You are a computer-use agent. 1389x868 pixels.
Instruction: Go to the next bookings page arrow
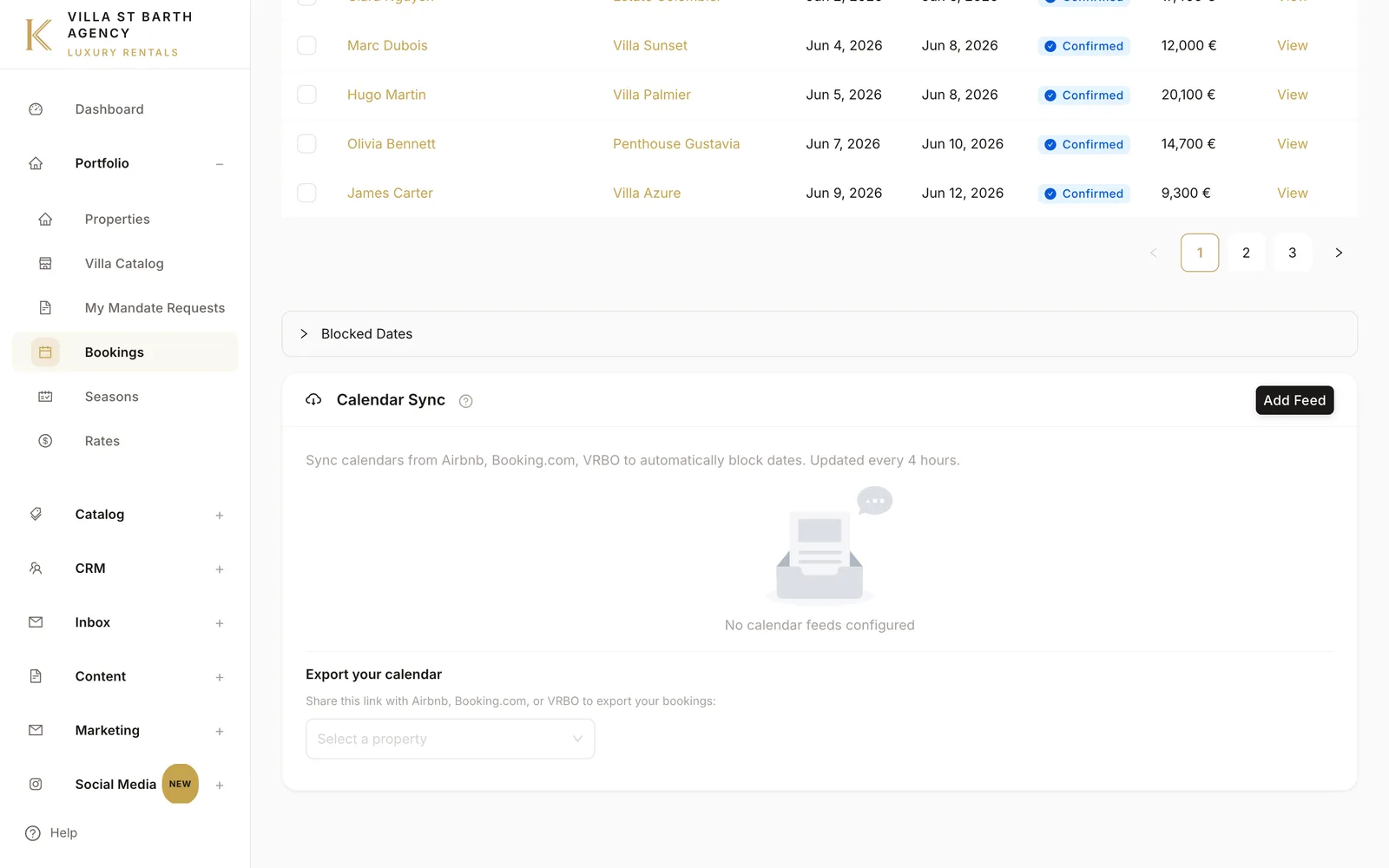click(1339, 253)
